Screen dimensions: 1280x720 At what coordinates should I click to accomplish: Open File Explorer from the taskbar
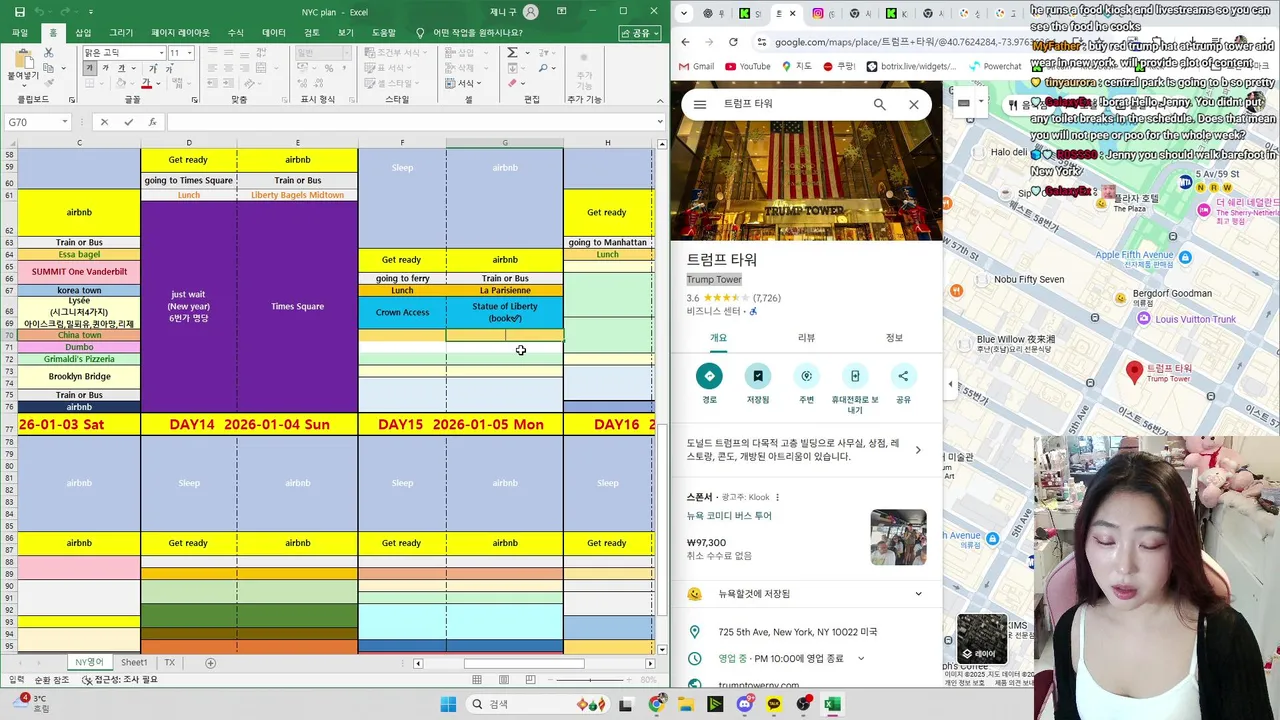pos(686,704)
